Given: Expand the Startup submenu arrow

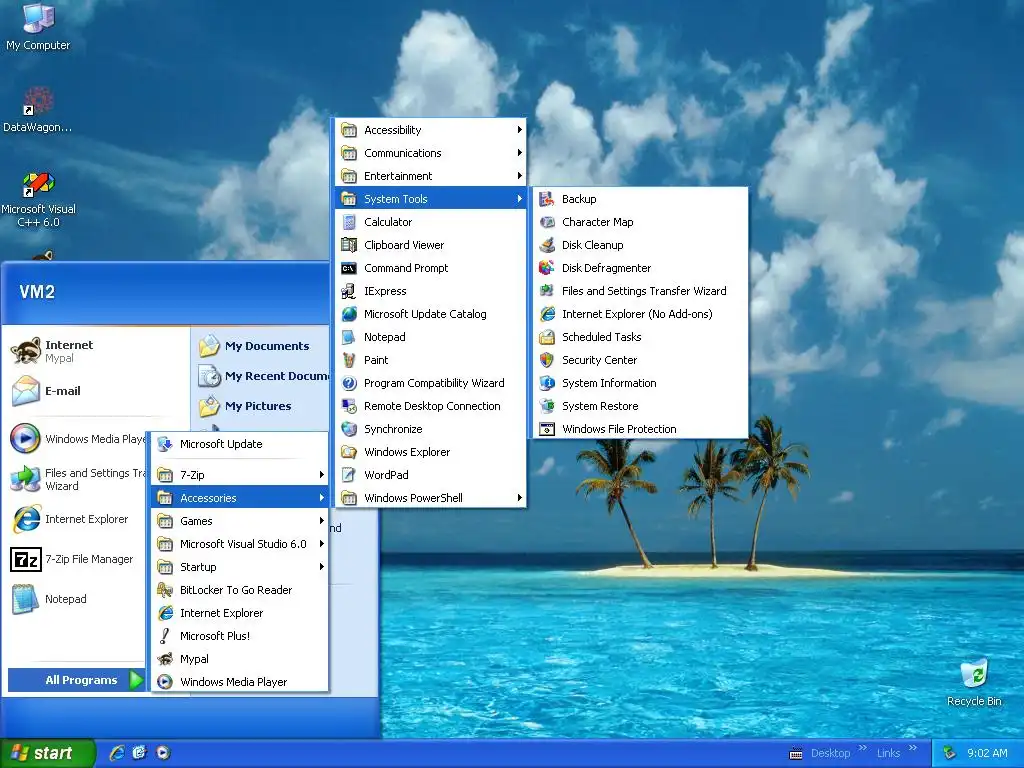Looking at the screenshot, I should pyautogui.click(x=321, y=567).
